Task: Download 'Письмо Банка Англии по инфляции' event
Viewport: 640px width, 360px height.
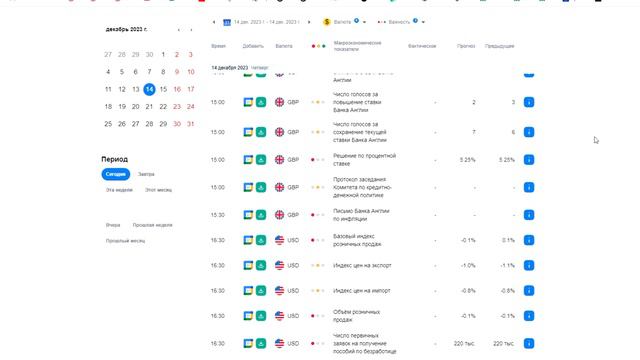Action: click(x=261, y=215)
